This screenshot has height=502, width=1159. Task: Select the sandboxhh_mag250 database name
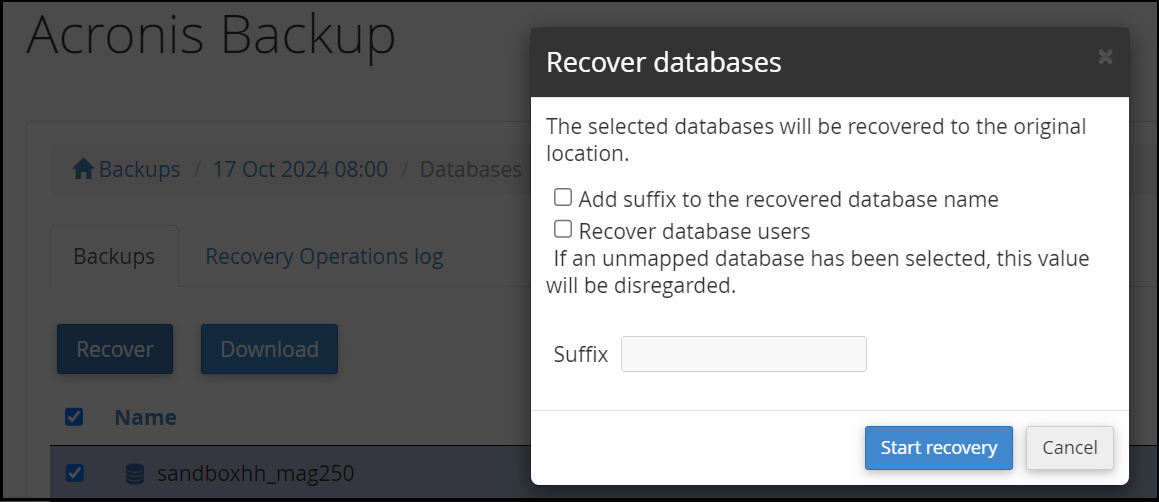tap(256, 473)
